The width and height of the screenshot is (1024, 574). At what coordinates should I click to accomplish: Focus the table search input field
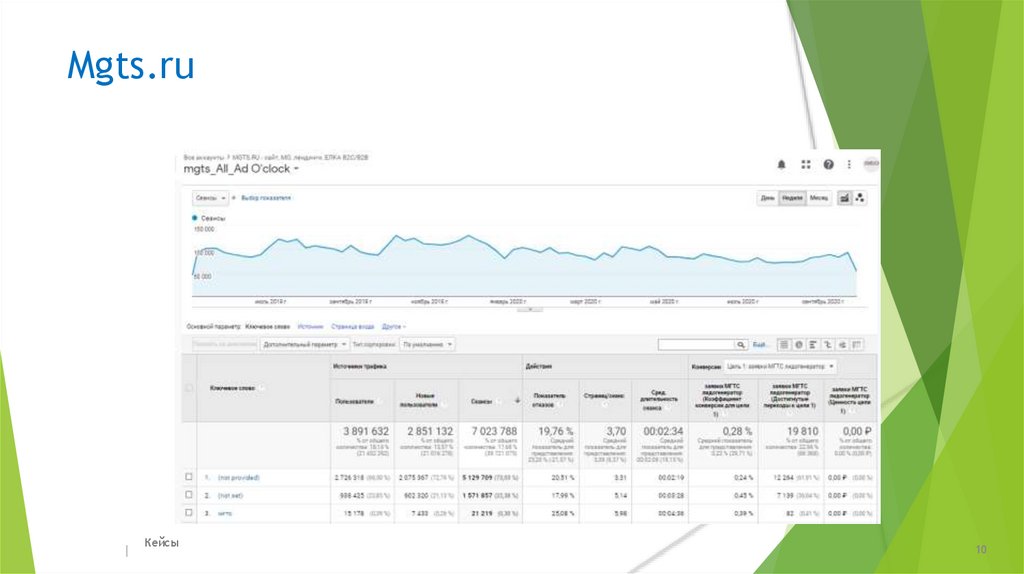point(696,345)
